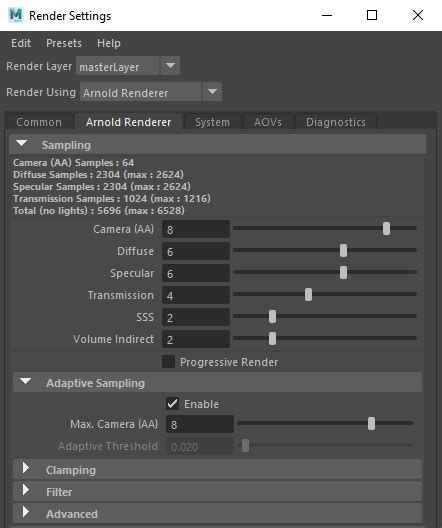
Task: Open the Edit menu
Action: click(x=21, y=43)
